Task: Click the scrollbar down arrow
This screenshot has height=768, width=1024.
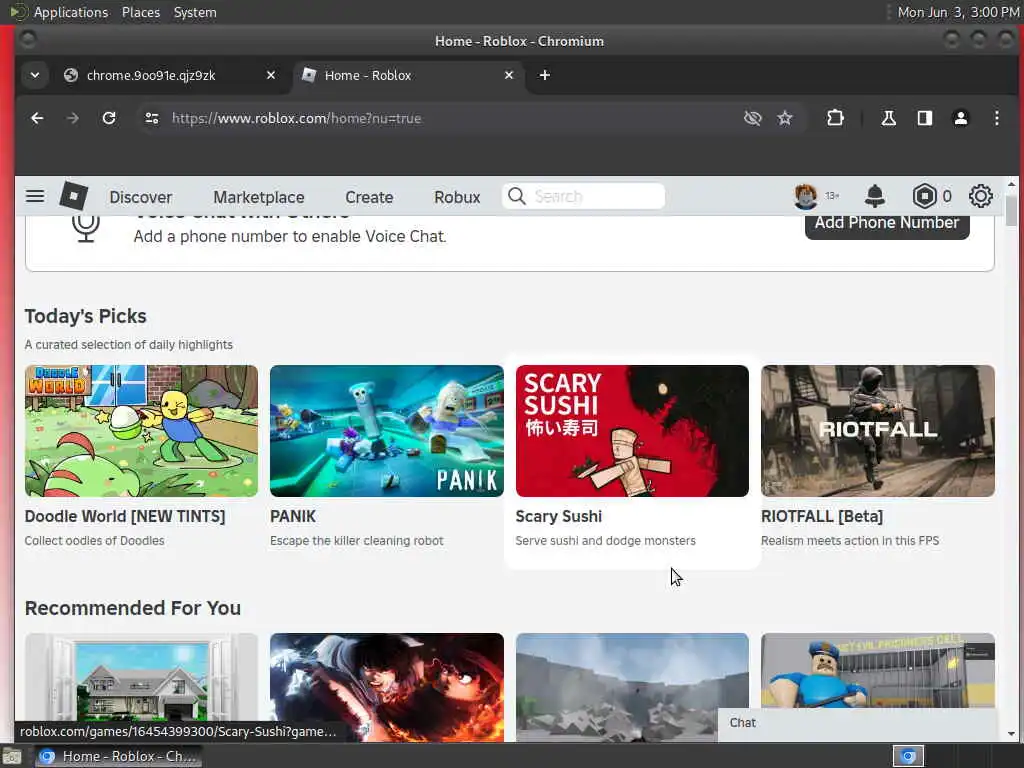Action: coord(1011,734)
